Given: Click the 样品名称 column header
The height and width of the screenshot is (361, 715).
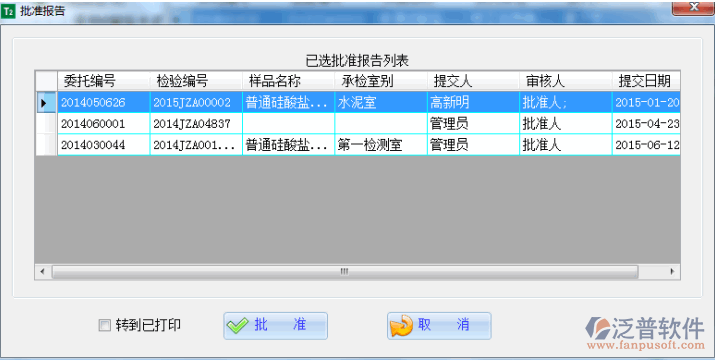Looking at the screenshot, I should pos(288,81).
